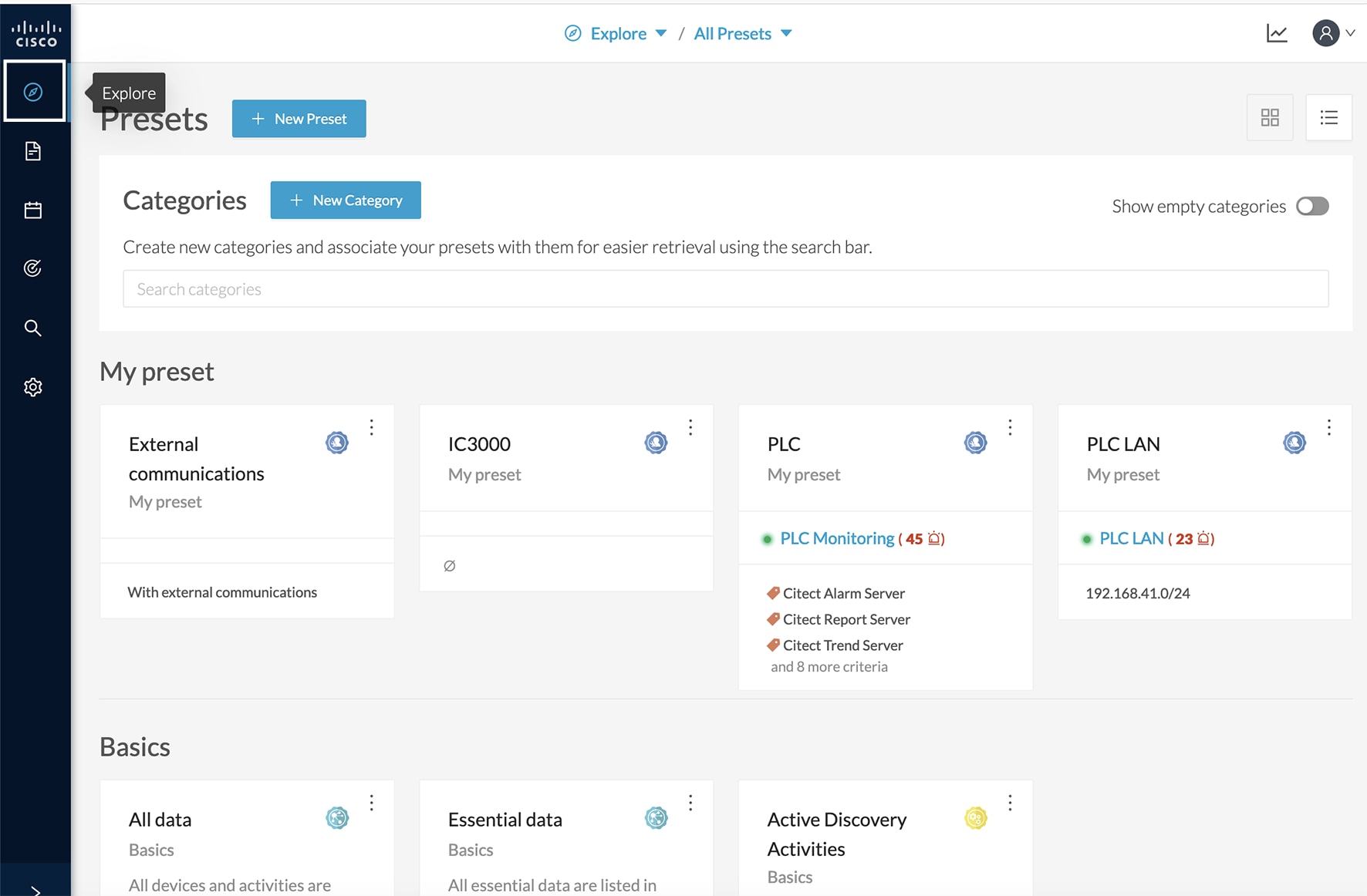Viewport: 1367px width, 896px height.
Task: Open the Monitor target icon in sidebar
Action: [33, 268]
